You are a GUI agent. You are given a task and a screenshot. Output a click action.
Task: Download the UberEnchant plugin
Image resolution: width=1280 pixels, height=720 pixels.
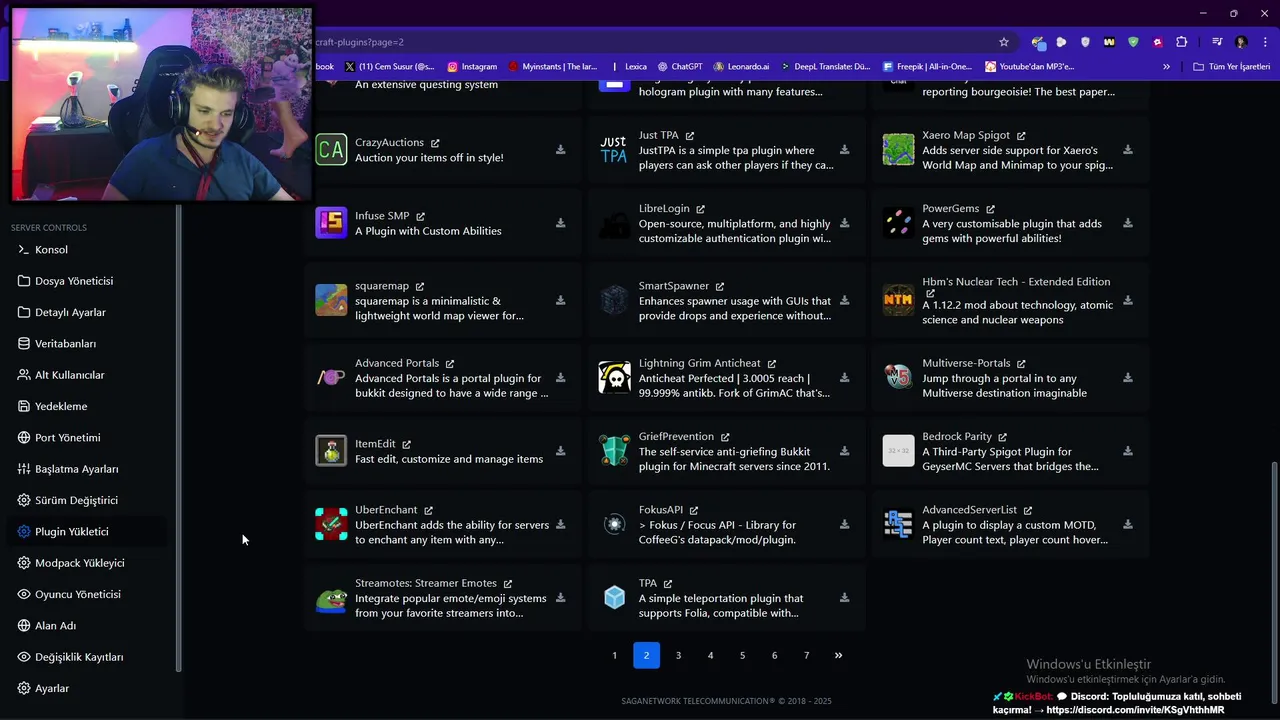(560, 524)
